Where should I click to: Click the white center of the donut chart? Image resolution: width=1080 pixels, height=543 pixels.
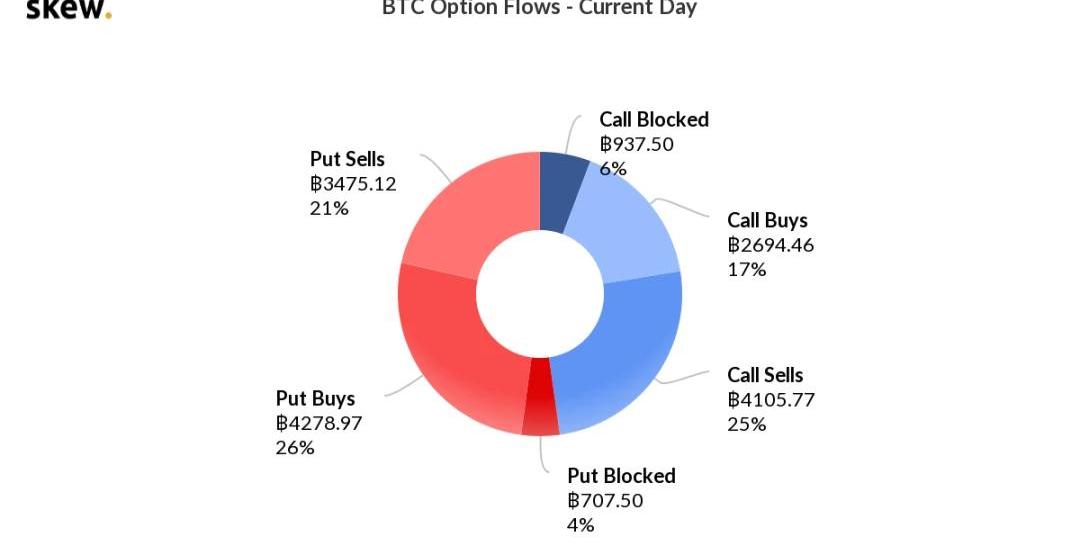pos(539,295)
